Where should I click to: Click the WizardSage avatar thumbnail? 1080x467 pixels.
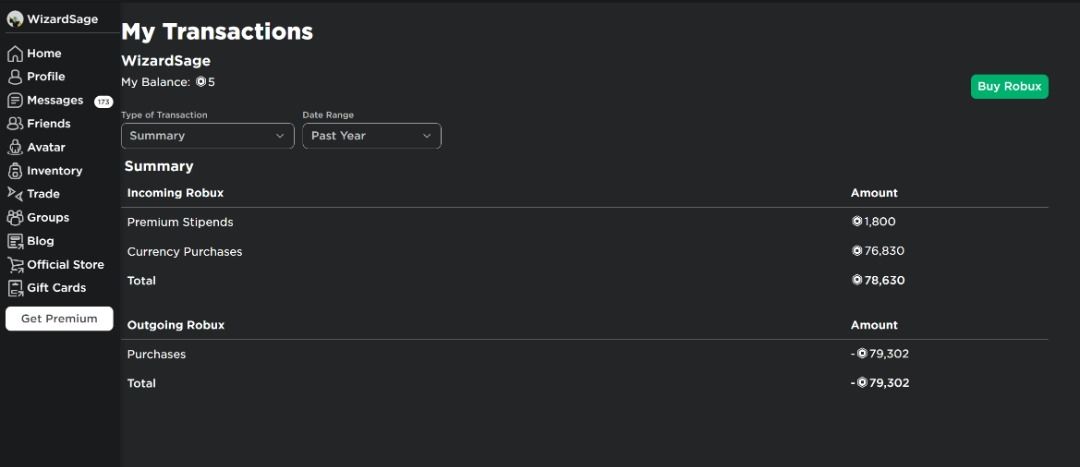tap(15, 19)
